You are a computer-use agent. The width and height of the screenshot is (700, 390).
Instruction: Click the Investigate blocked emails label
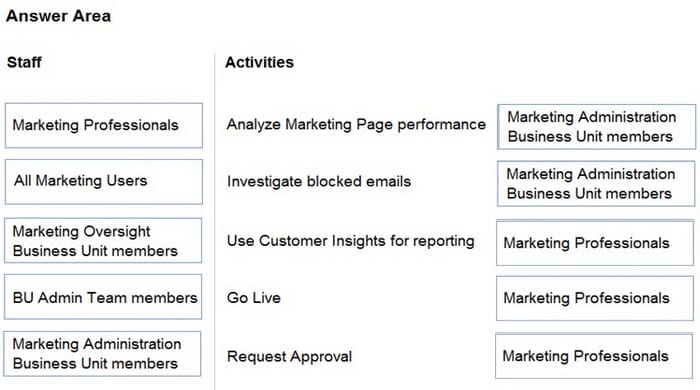319,182
